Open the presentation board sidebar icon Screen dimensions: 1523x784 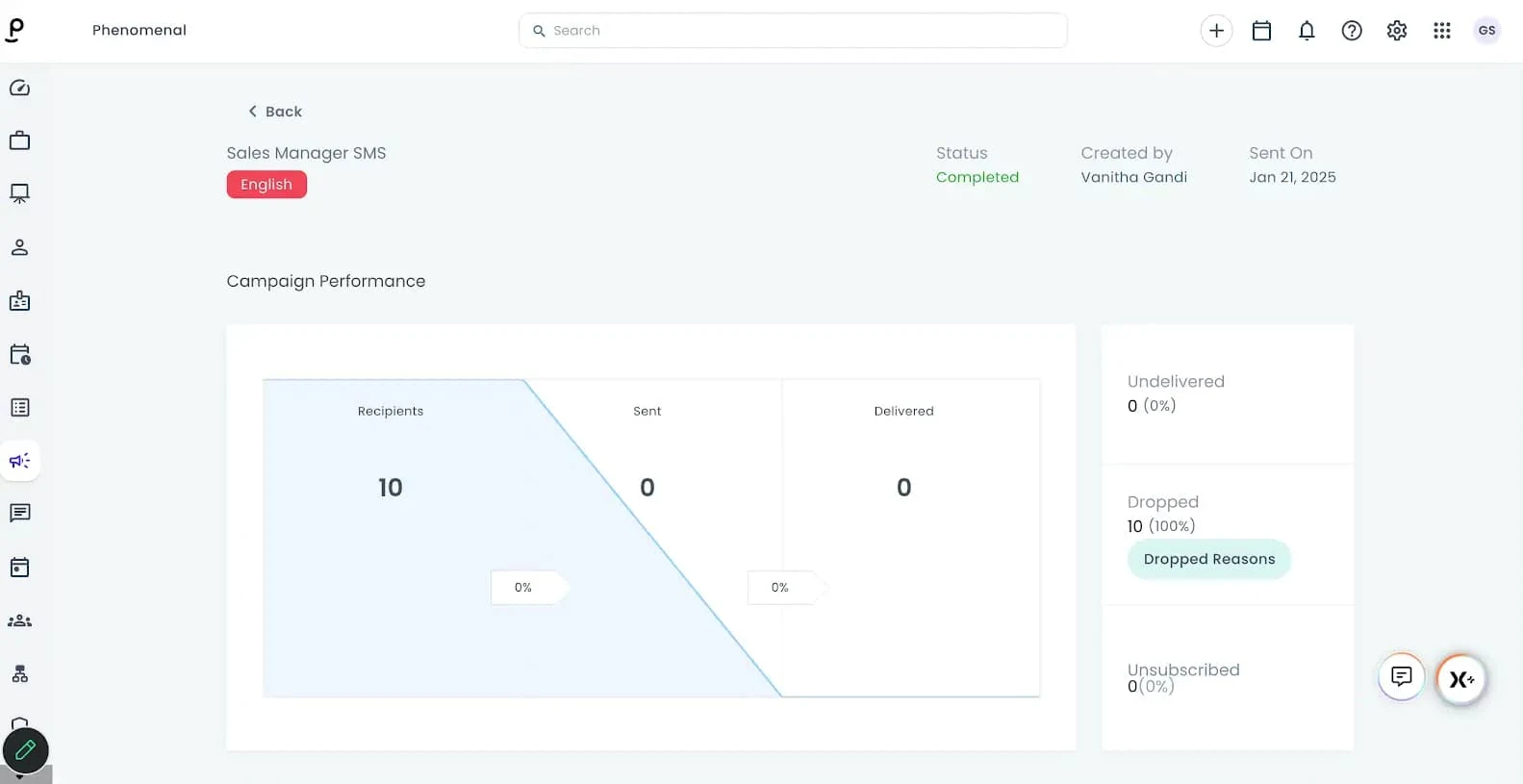pos(19,194)
